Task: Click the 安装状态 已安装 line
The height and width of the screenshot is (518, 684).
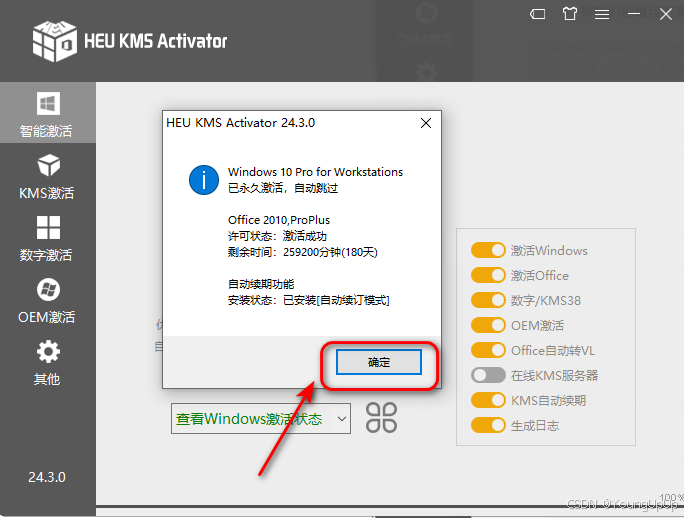Action: (x=308, y=300)
